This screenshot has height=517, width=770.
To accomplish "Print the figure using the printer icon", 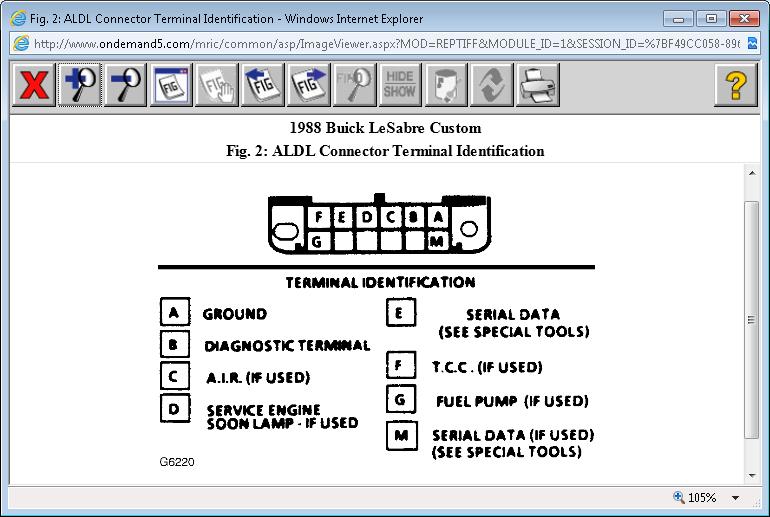I will pyautogui.click(x=537, y=85).
